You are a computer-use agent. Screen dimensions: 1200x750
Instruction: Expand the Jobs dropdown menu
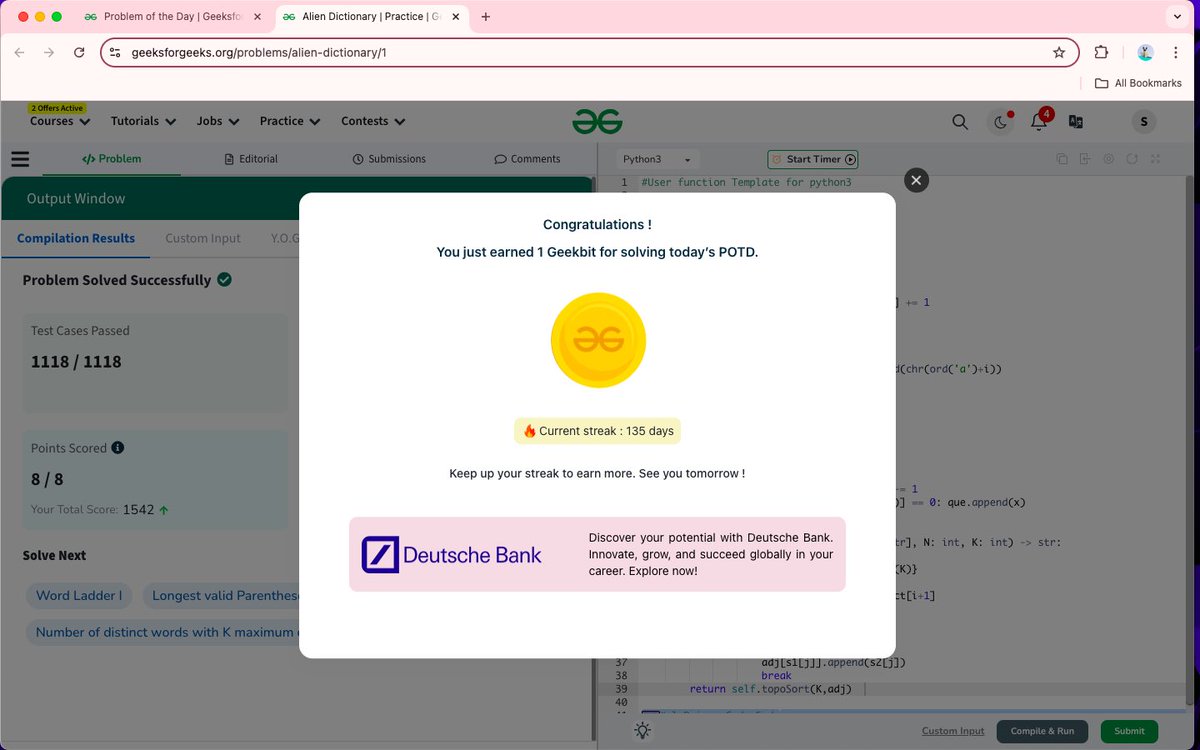(x=218, y=121)
